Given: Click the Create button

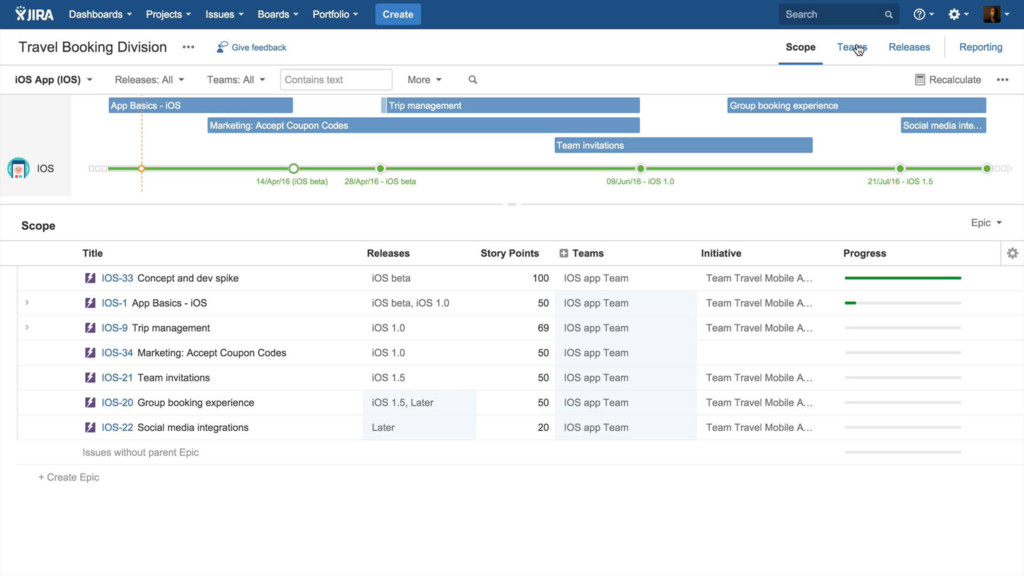Looking at the screenshot, I should (x=398, y=14).
